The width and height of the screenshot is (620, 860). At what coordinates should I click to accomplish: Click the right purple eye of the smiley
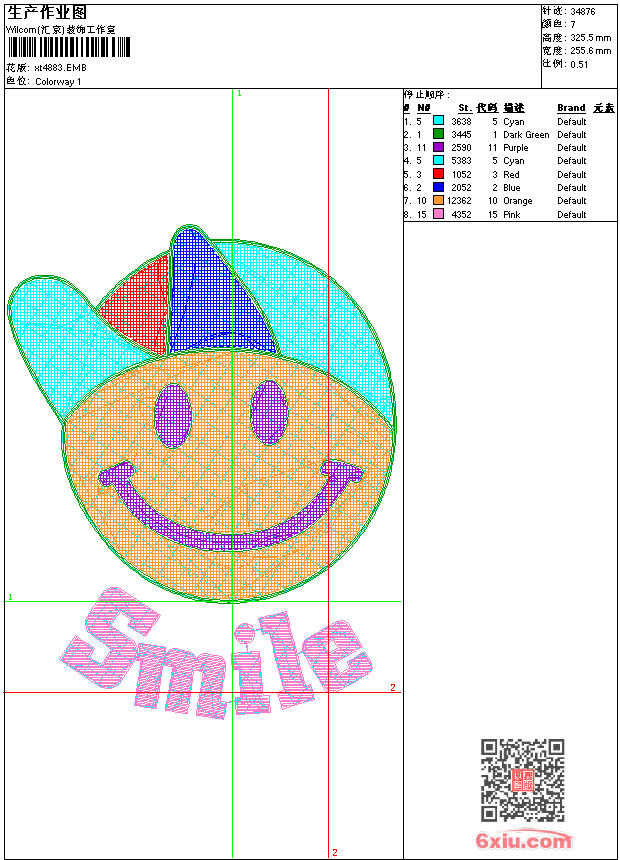coord(269,412)
